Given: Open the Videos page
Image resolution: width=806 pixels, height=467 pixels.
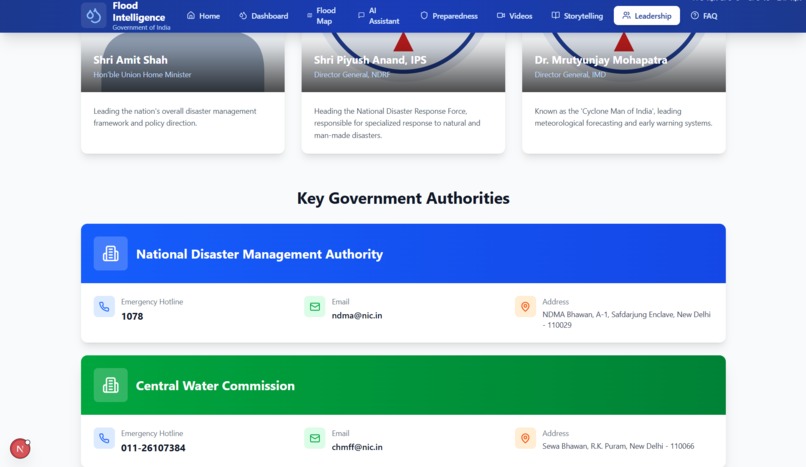Looking at the screenshot, I should coord(515,16).
